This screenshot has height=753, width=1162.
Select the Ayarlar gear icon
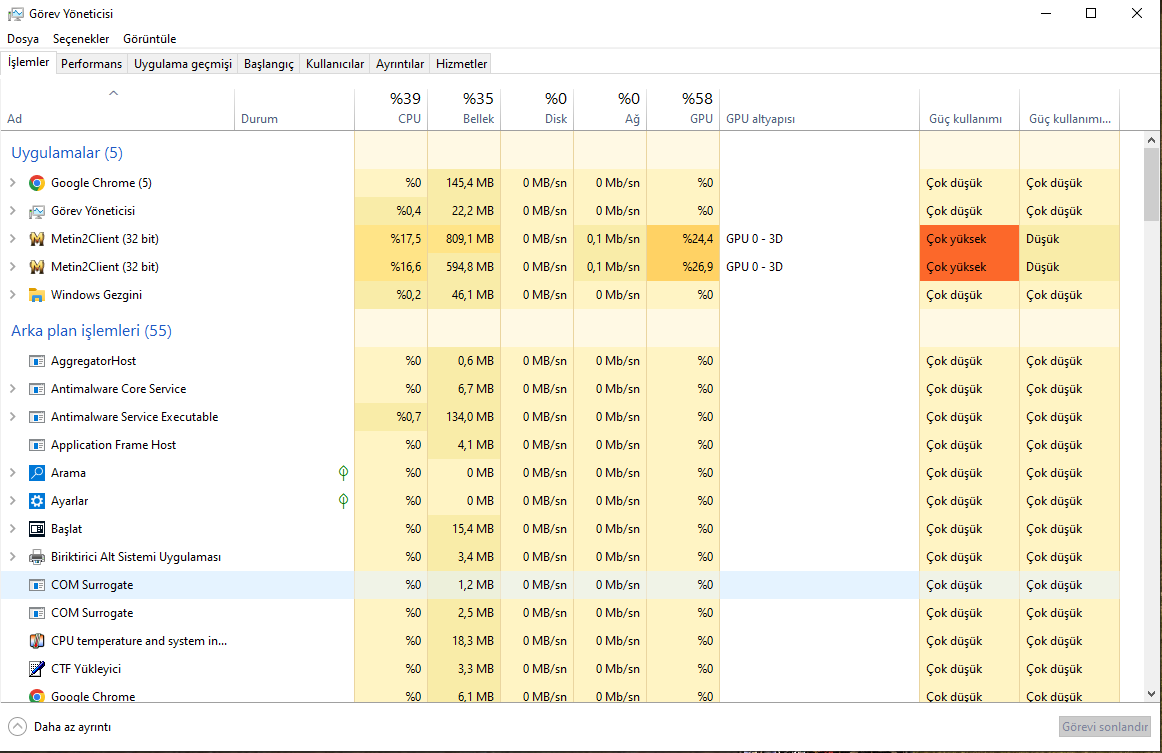37,501
